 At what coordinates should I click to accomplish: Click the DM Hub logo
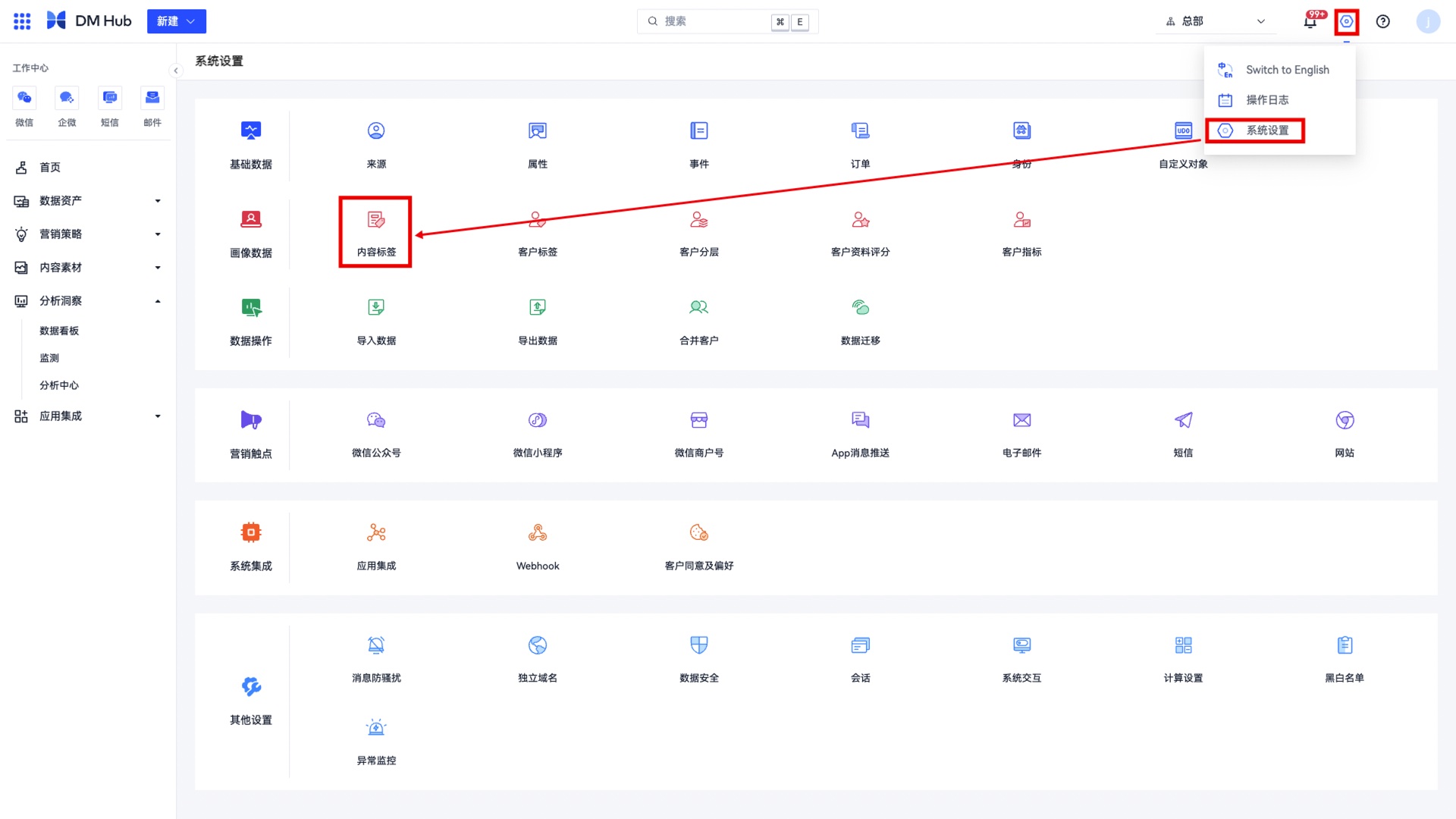[89, 21]
